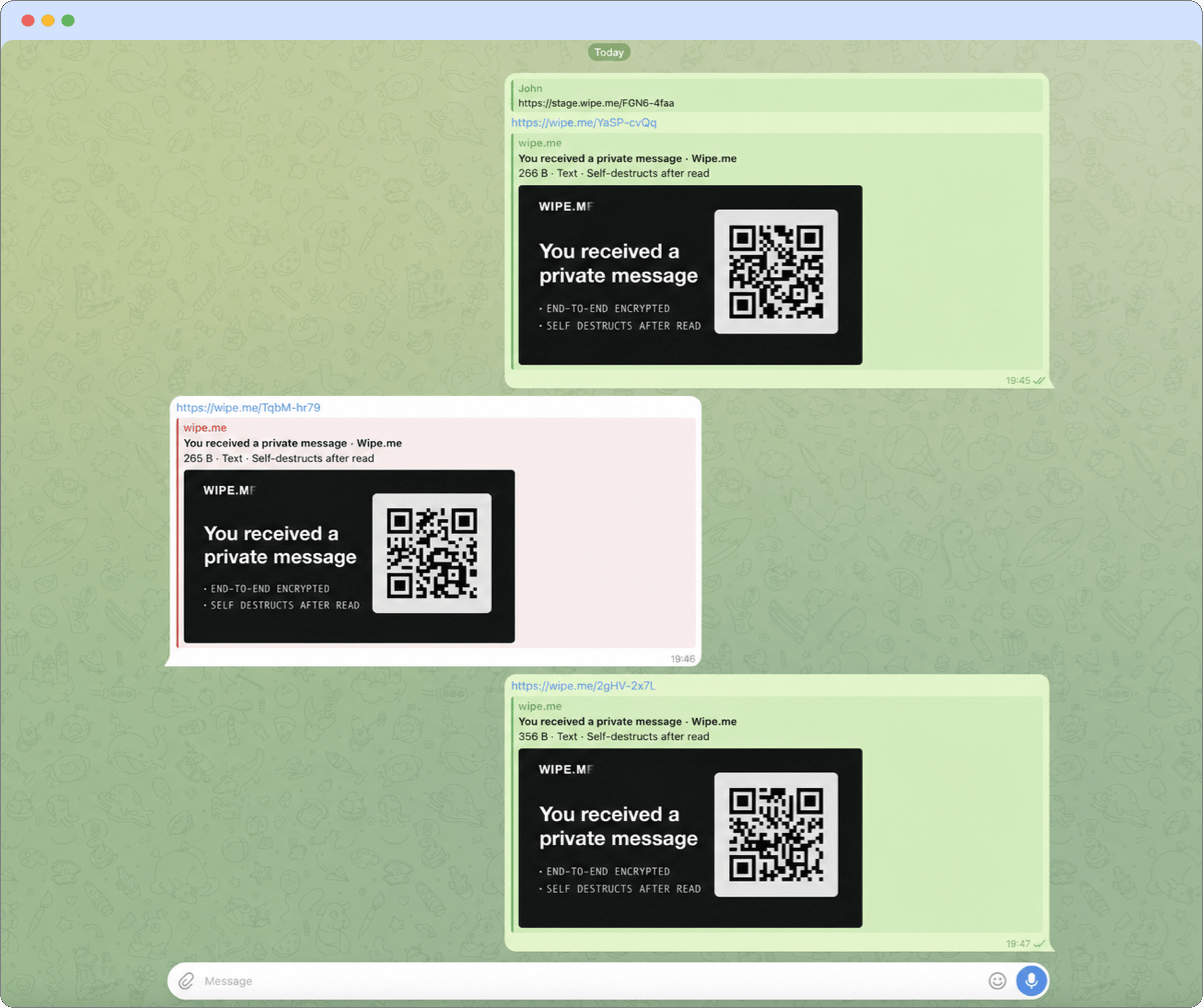Click red window close button
This screenshot has height=1008, width=1203.
click(28, 20)
